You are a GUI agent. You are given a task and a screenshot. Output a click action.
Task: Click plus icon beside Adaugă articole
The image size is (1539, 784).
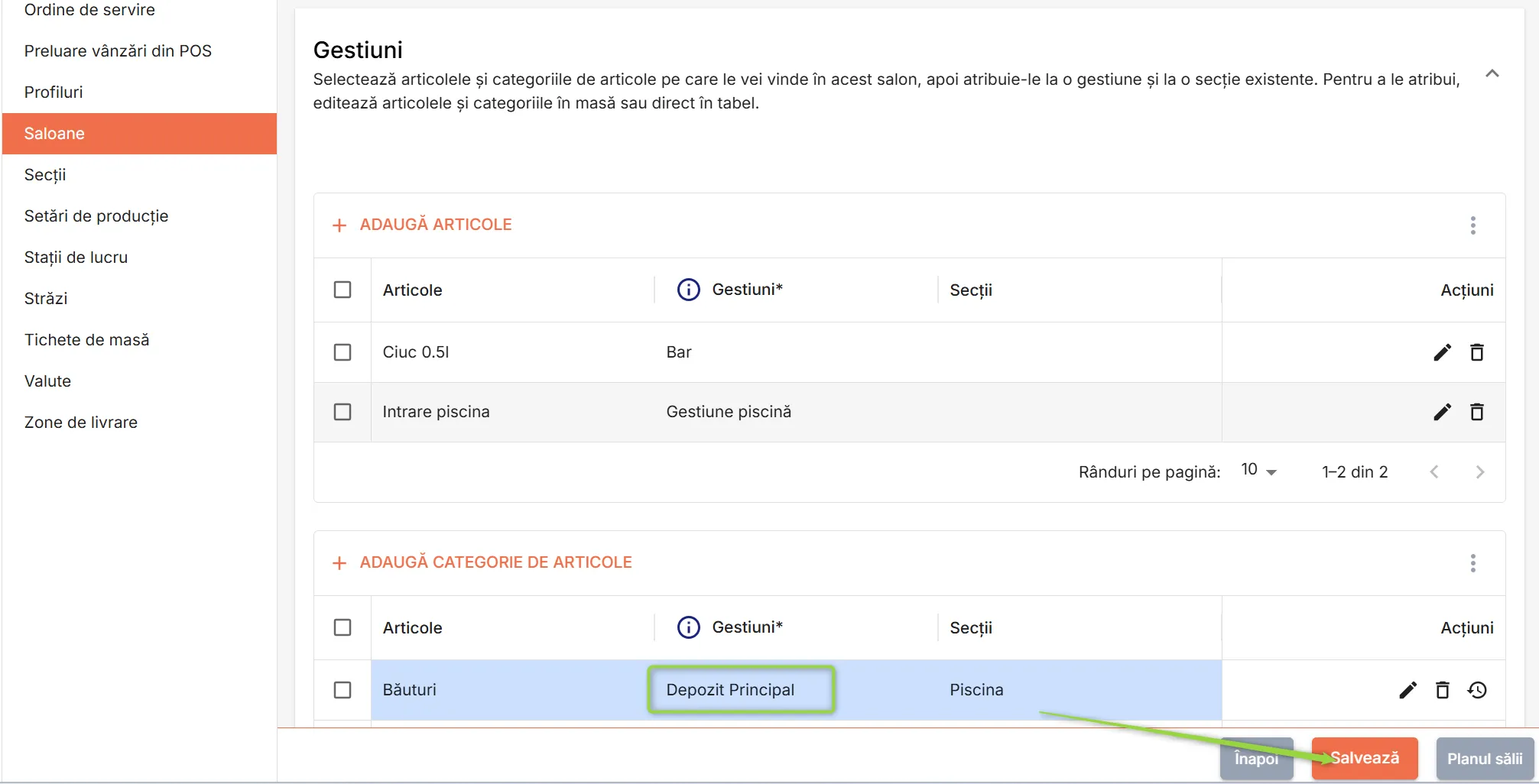pyautogui.click(x=339, y=225)
